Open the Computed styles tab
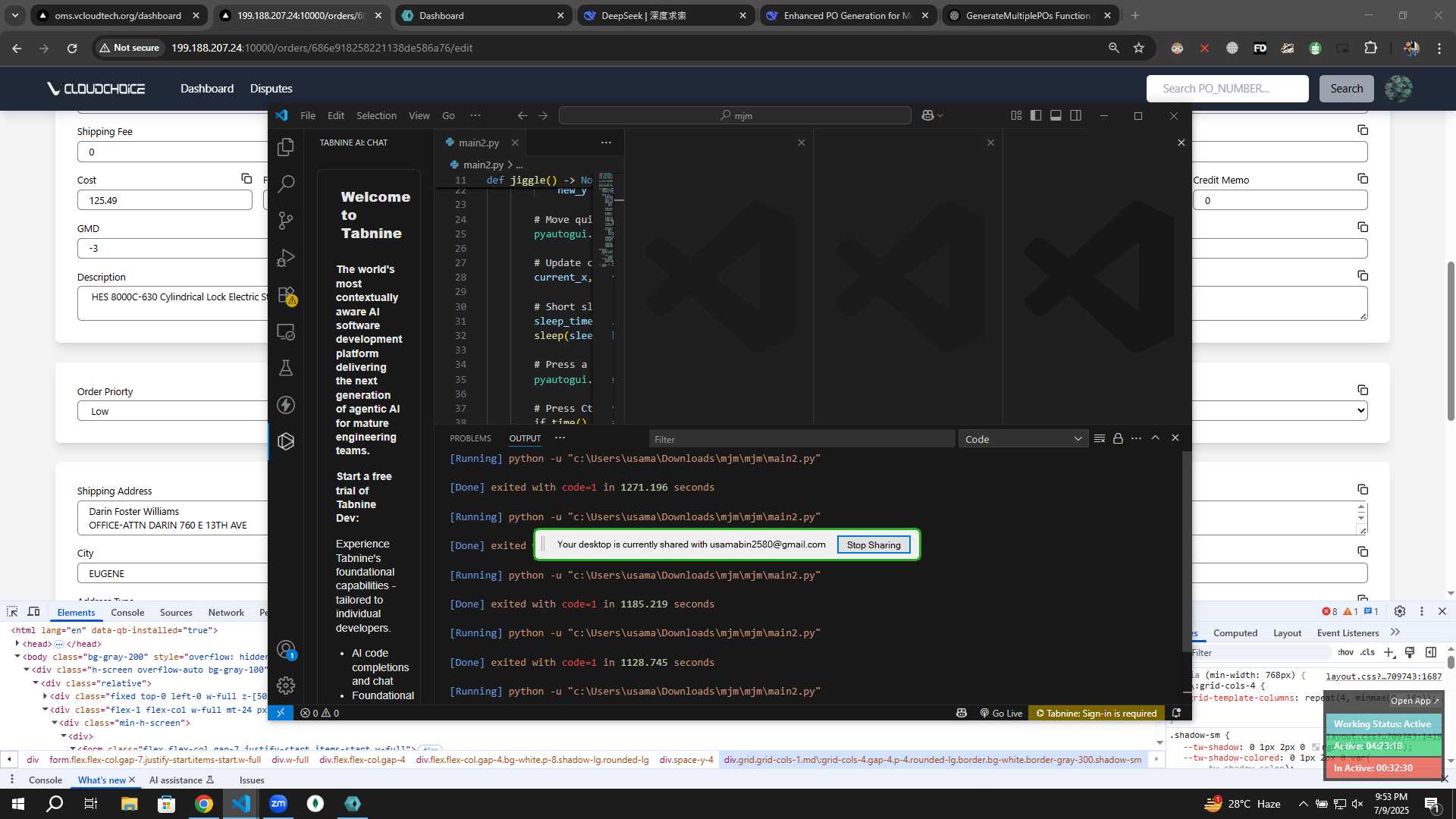This screenshot has height=819, width=1456. (1235, 632)
